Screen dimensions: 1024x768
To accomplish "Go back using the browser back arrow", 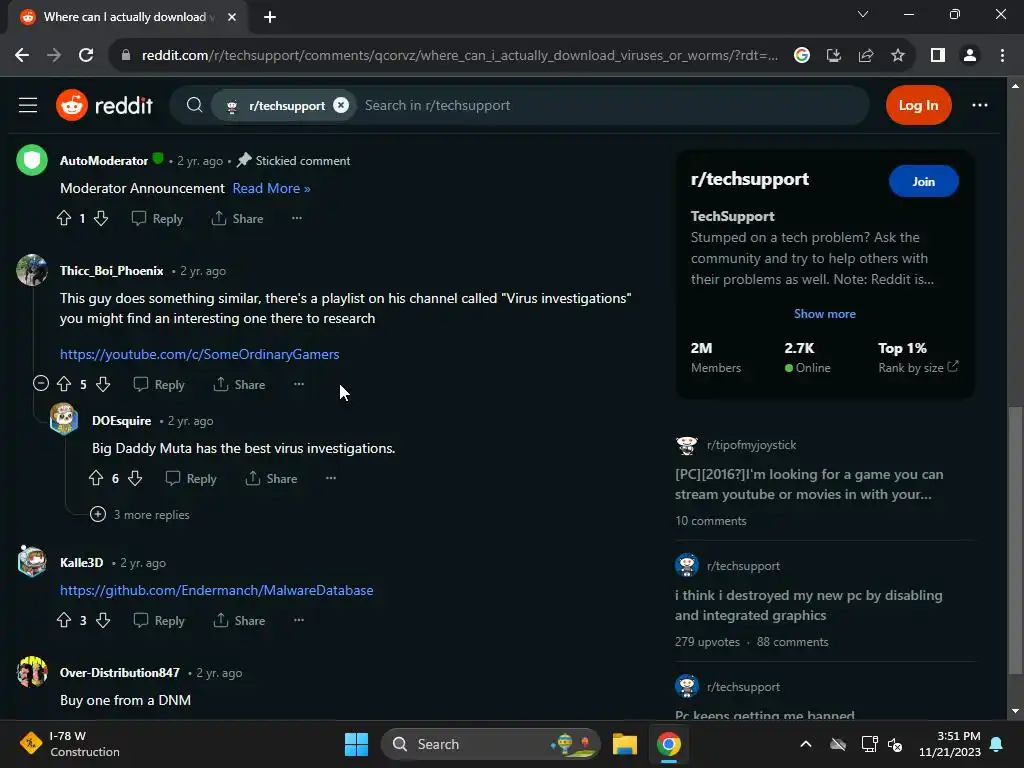I will 22,55.
